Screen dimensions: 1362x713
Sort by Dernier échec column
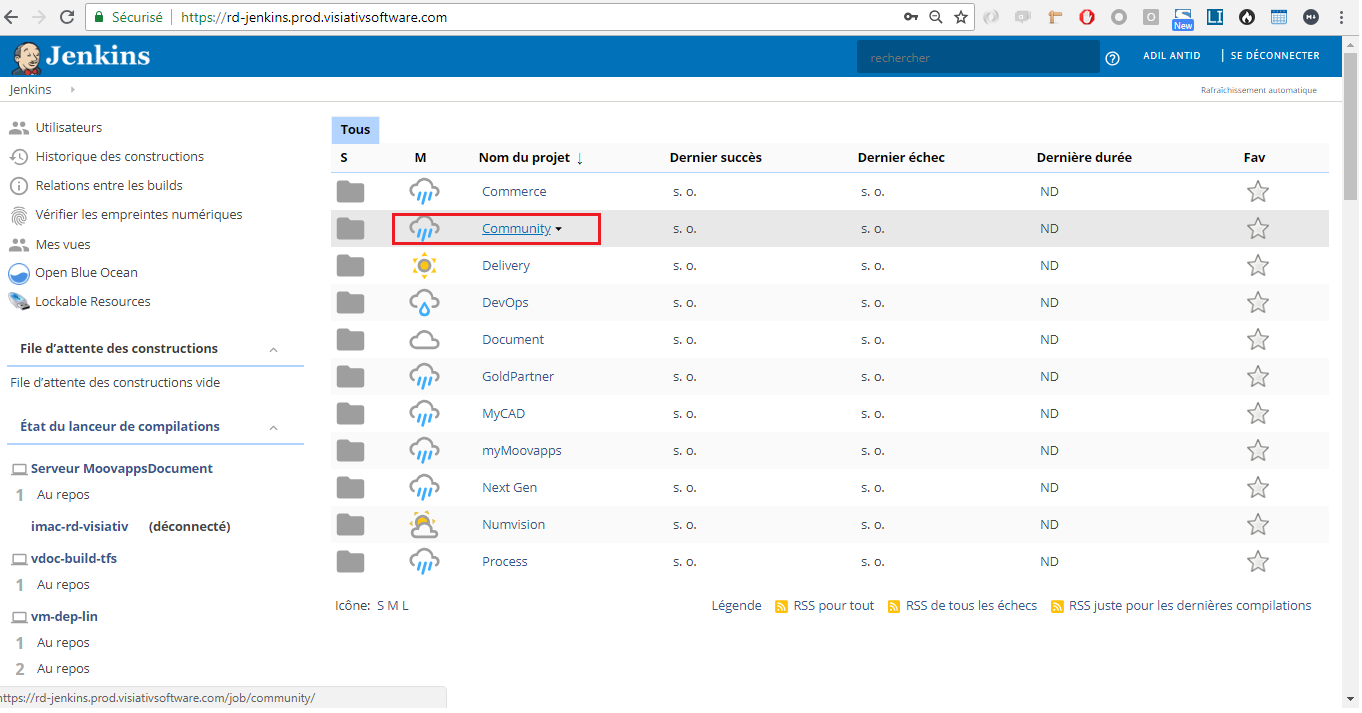point(901,158)
